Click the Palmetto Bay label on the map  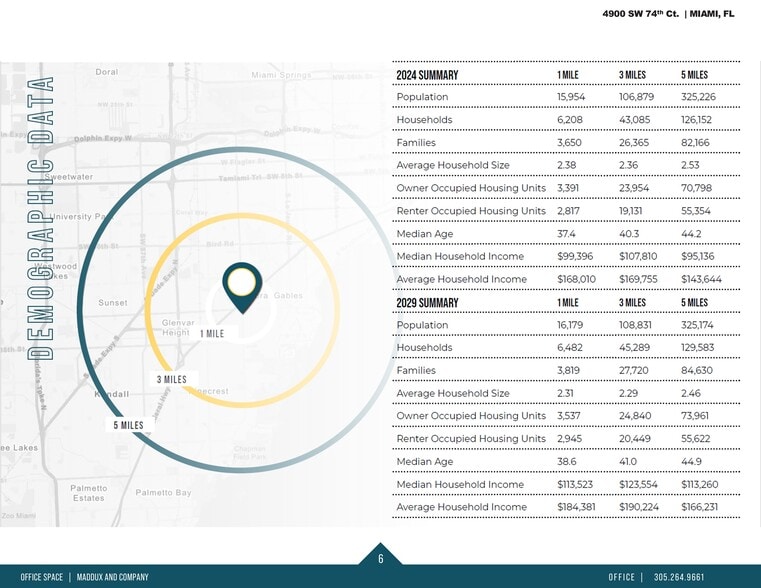pos(163,493)
